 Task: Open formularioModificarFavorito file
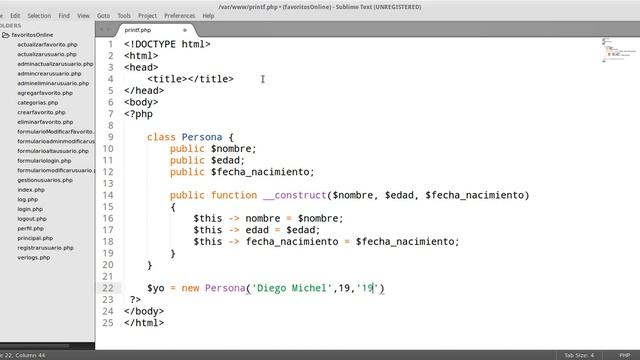56,131
